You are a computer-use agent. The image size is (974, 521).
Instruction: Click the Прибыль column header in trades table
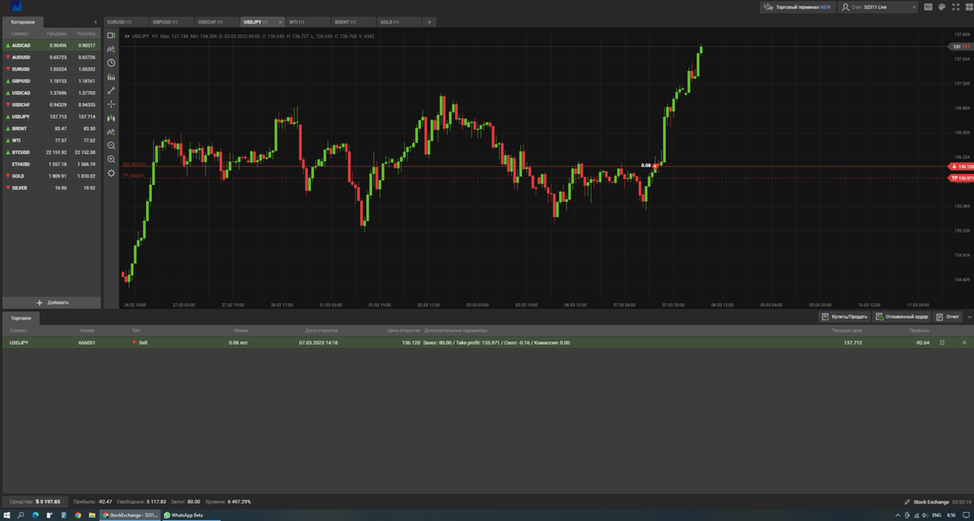click(919, 330)
